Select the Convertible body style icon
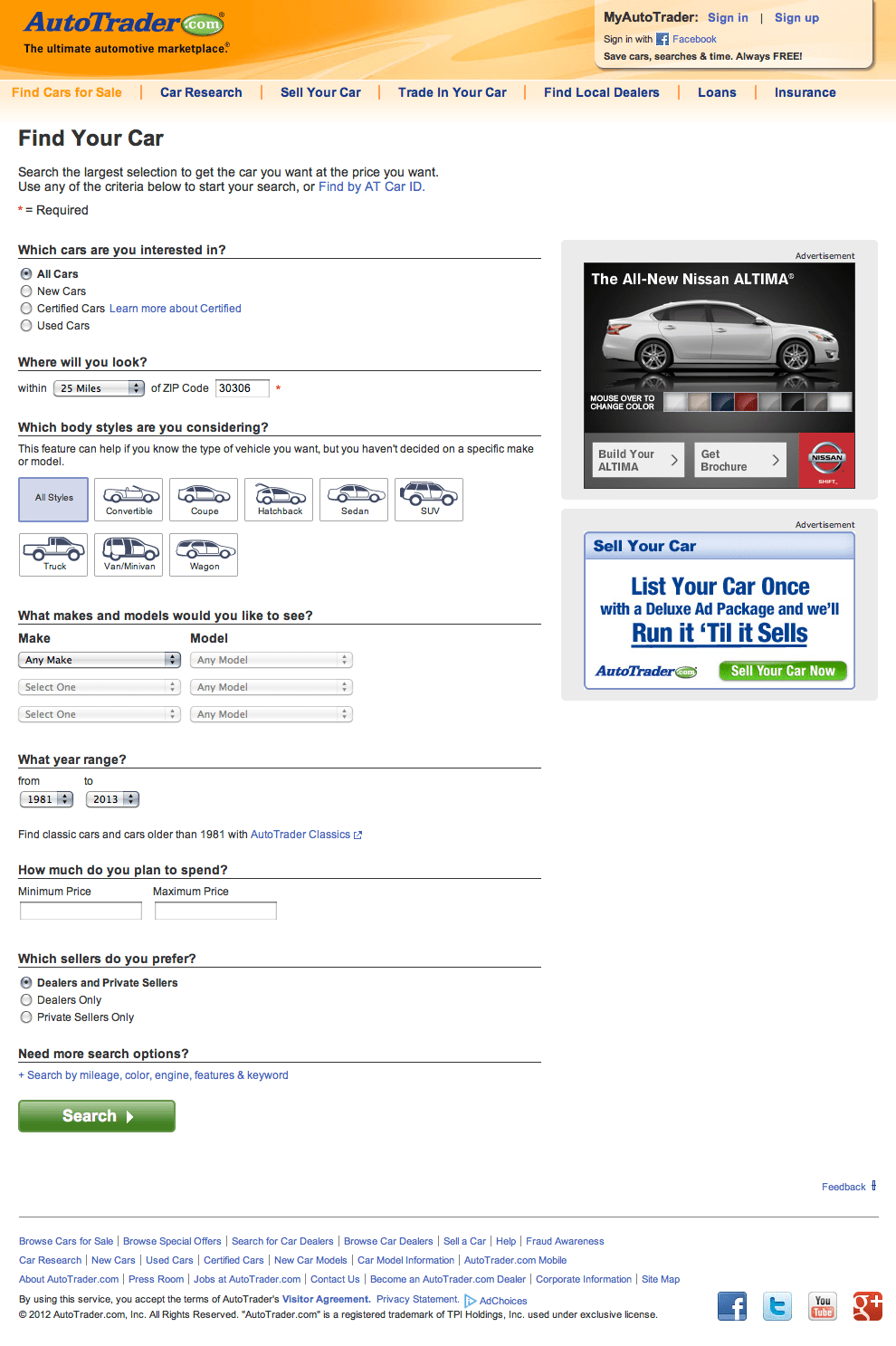Viewport: 896px width, 1346px height. point(129,500)
